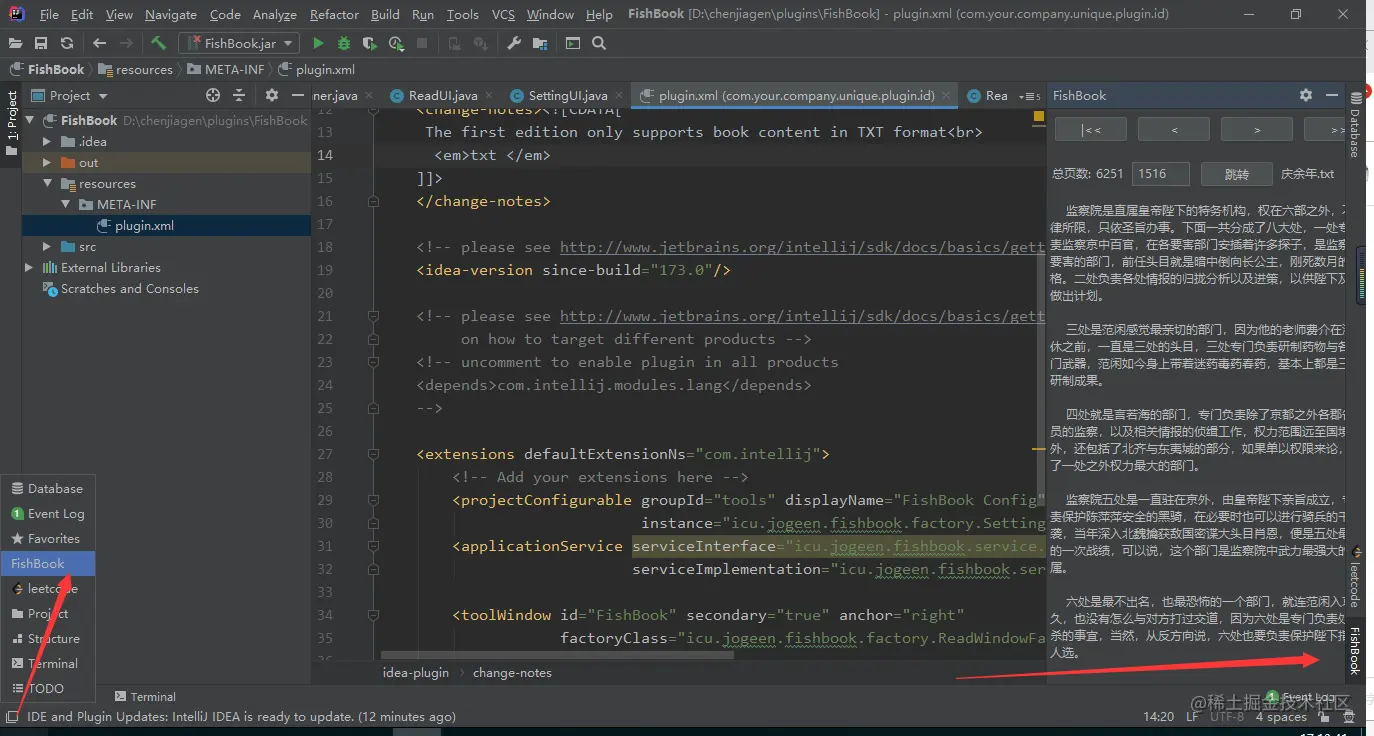Image resolution: width=1374 pixels, height=736 pixels.
Task: Click the LF line separator in status bar
Action: (1193, 716)
